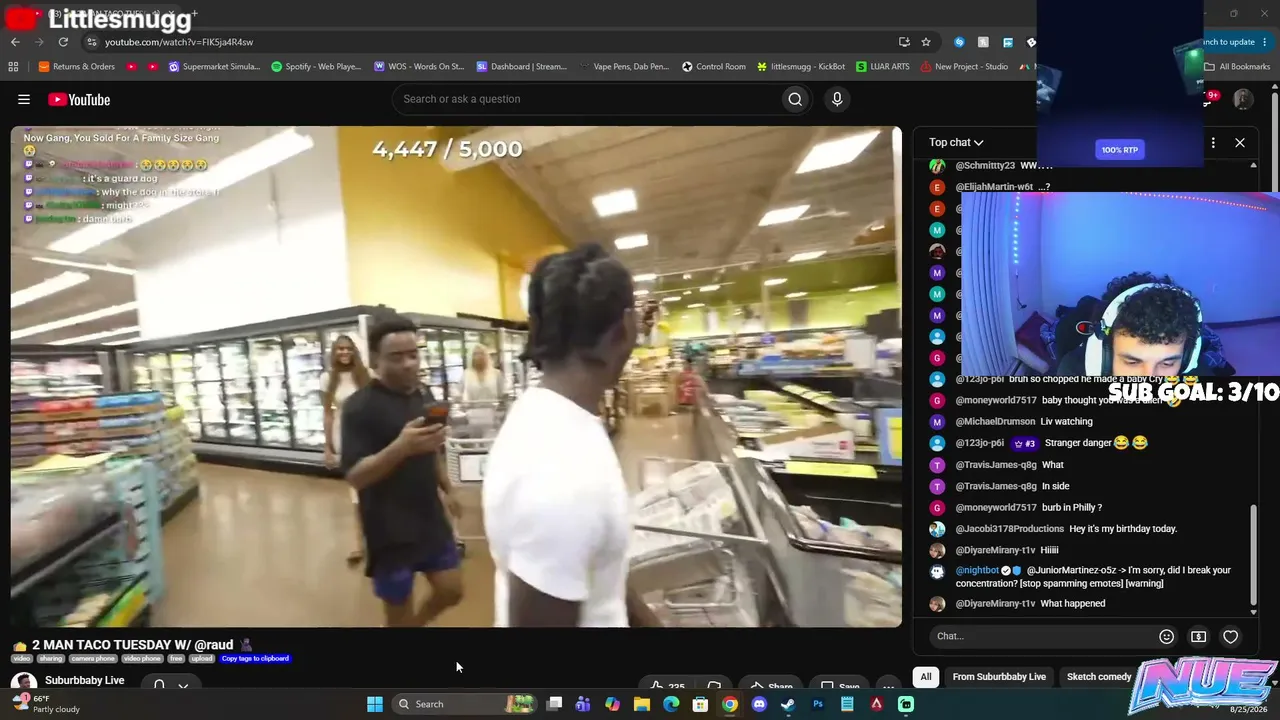Viewport: 1280px width, 720px height.
Task: Expand the notification bell chevron for Suburbbaby Live
Action: pyautogui.click(x=183, y=686)
